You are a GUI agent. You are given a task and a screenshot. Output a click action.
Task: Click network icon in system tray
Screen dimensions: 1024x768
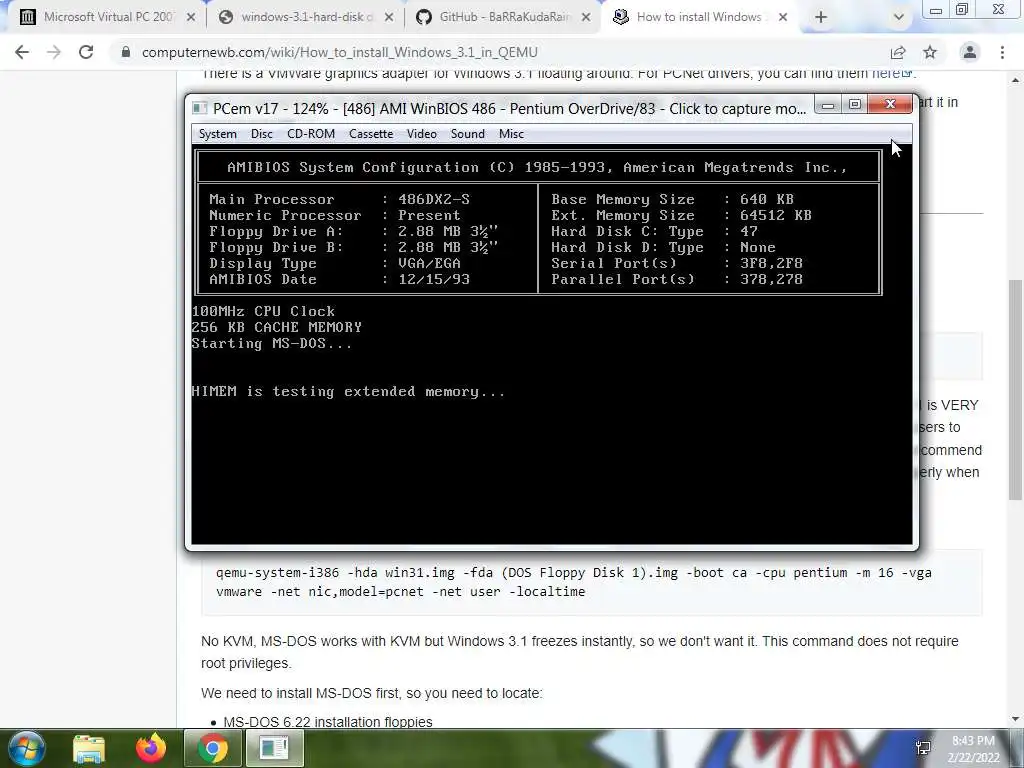click(923, 748)
